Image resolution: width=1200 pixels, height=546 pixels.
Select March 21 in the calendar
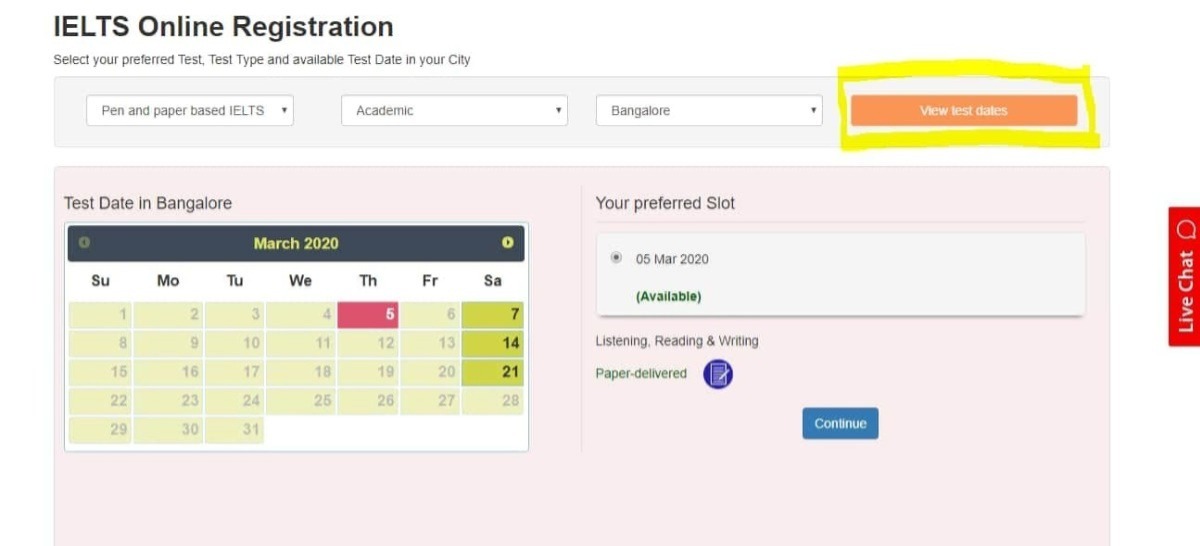[492, 372]
